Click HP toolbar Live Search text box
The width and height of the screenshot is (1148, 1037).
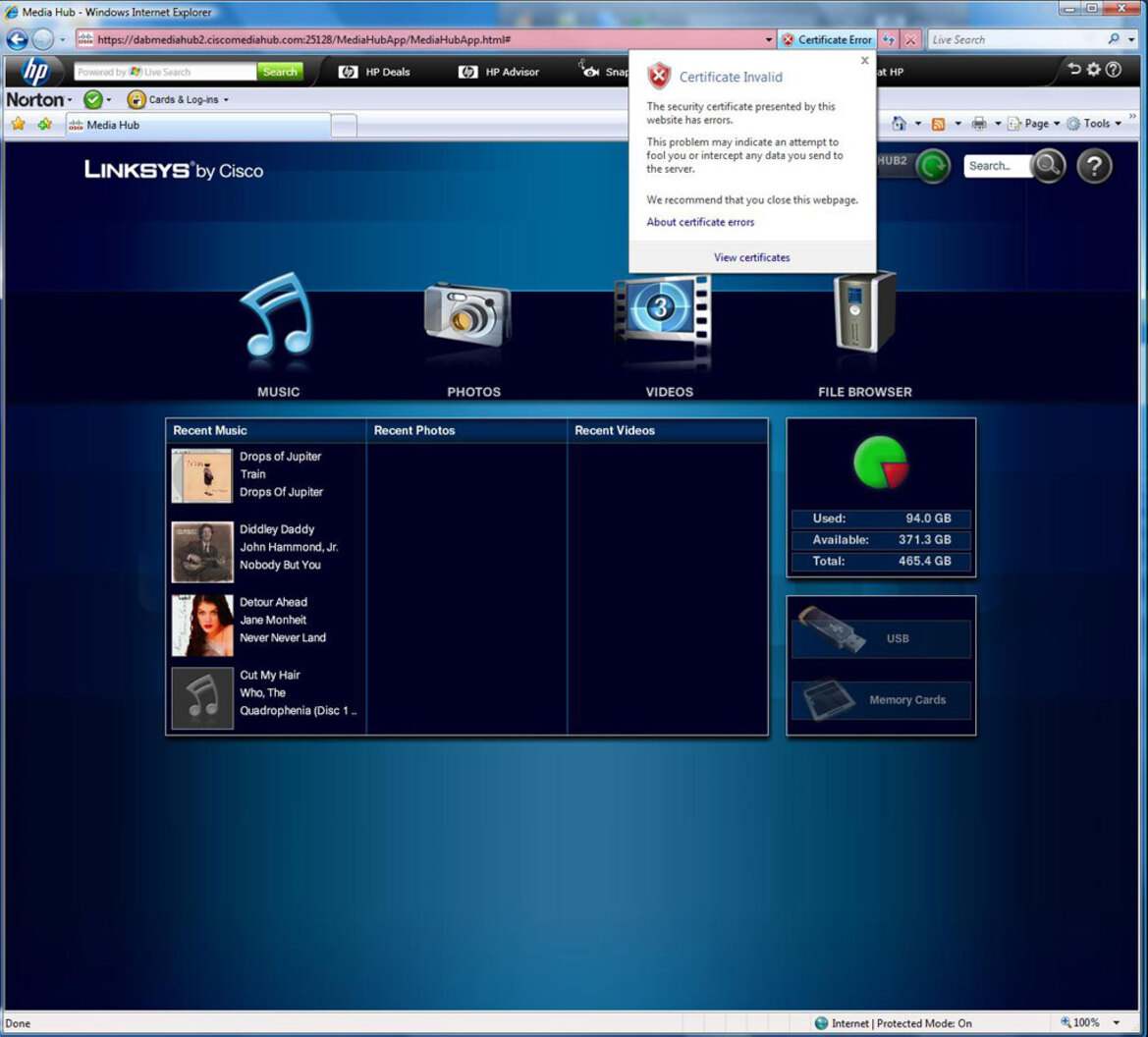165,72
